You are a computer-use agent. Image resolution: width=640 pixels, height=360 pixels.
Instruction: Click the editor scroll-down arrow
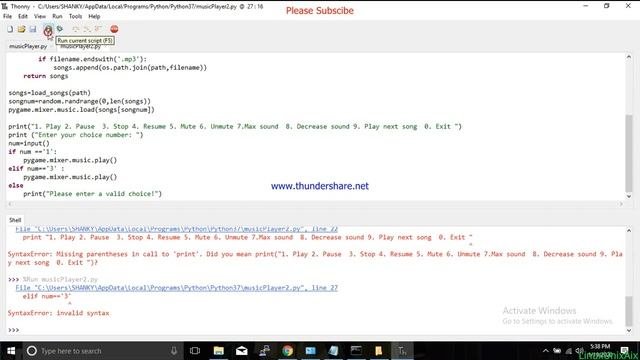tap(629, 196)
